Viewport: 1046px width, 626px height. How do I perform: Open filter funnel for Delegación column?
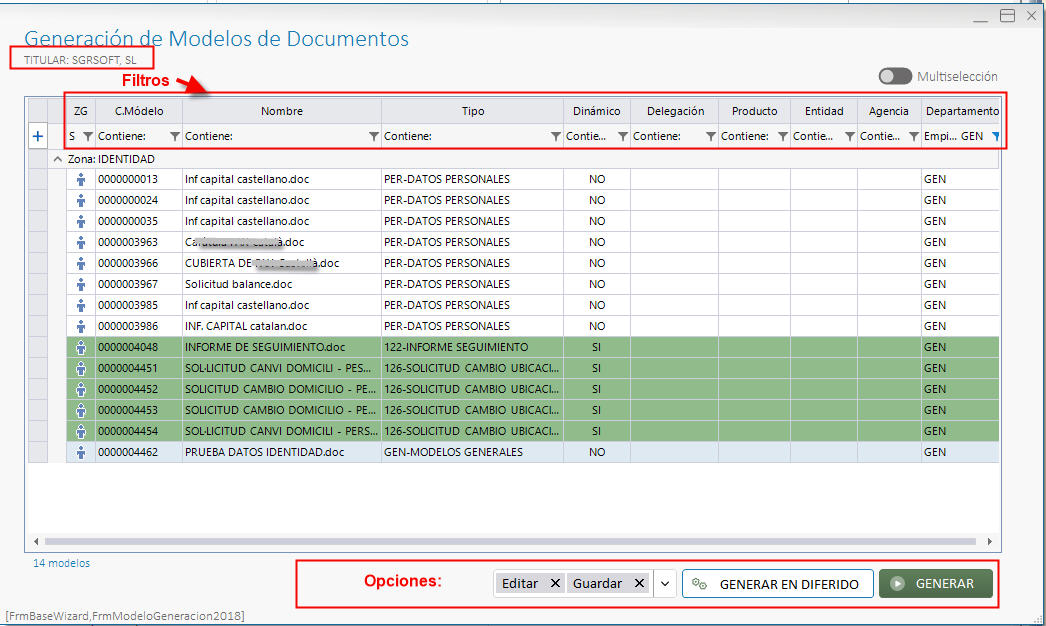710,136
